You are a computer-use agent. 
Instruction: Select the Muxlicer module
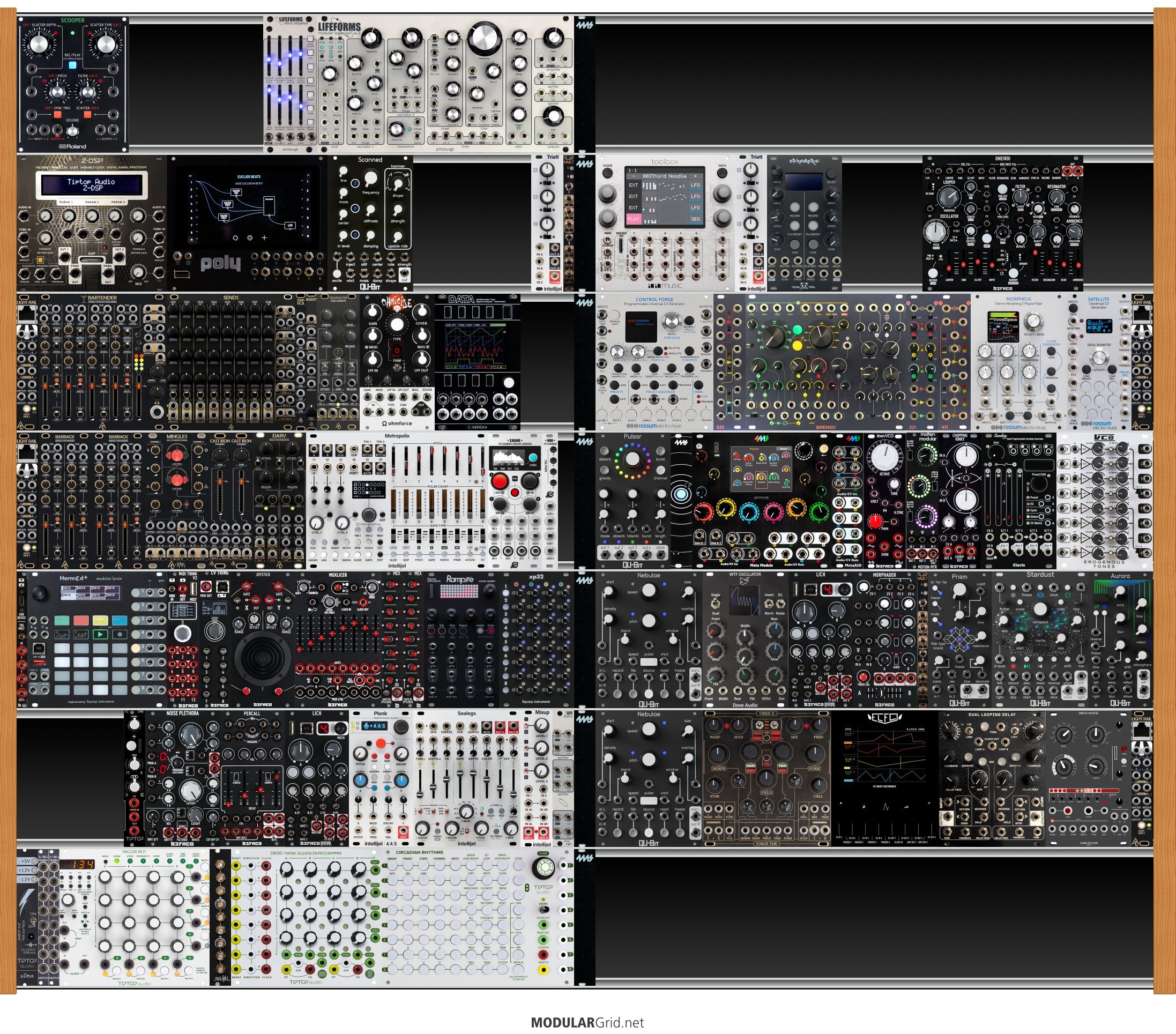pos(338,639)
